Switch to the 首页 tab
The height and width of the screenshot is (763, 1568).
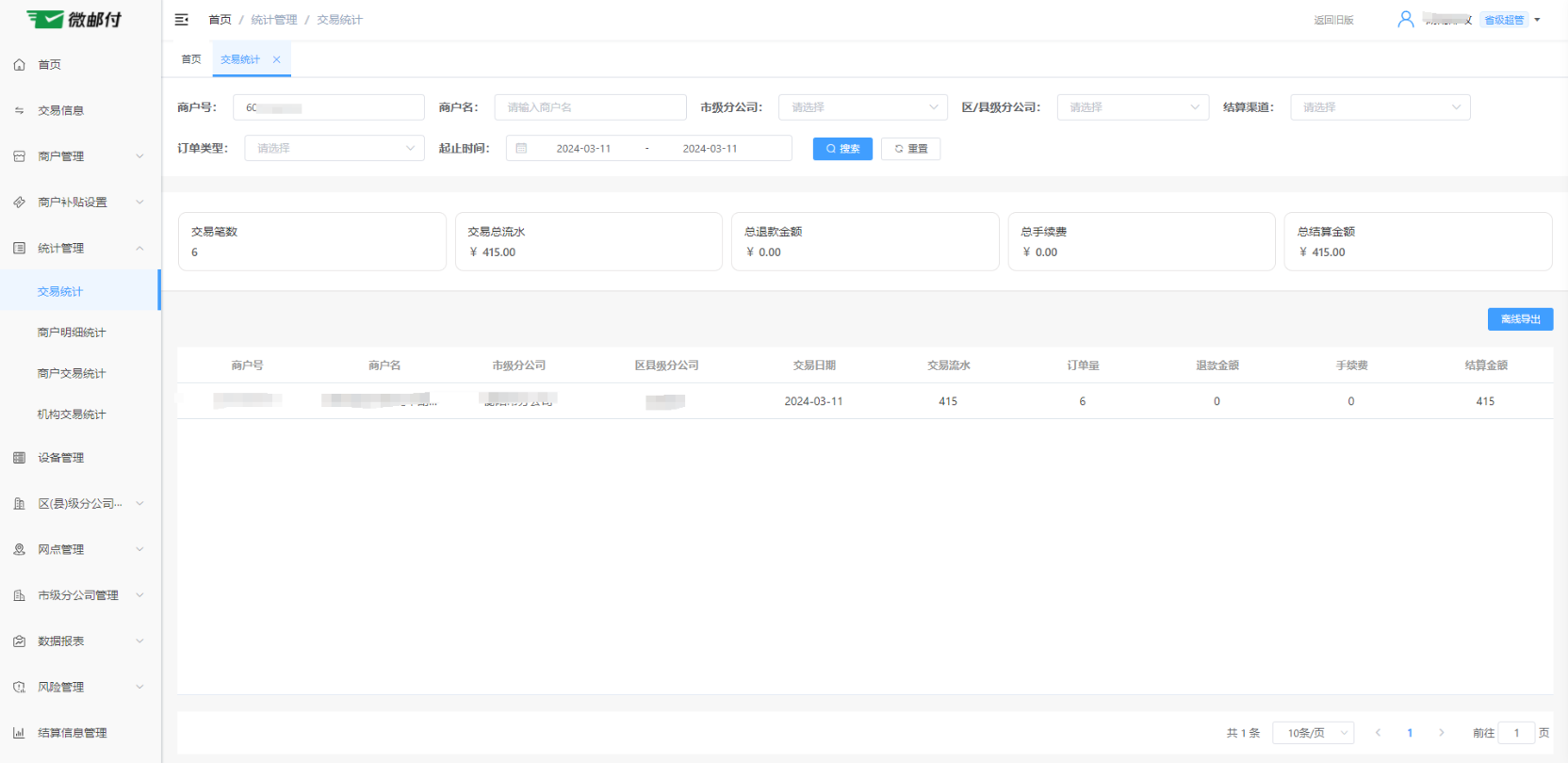pos(191,59)
